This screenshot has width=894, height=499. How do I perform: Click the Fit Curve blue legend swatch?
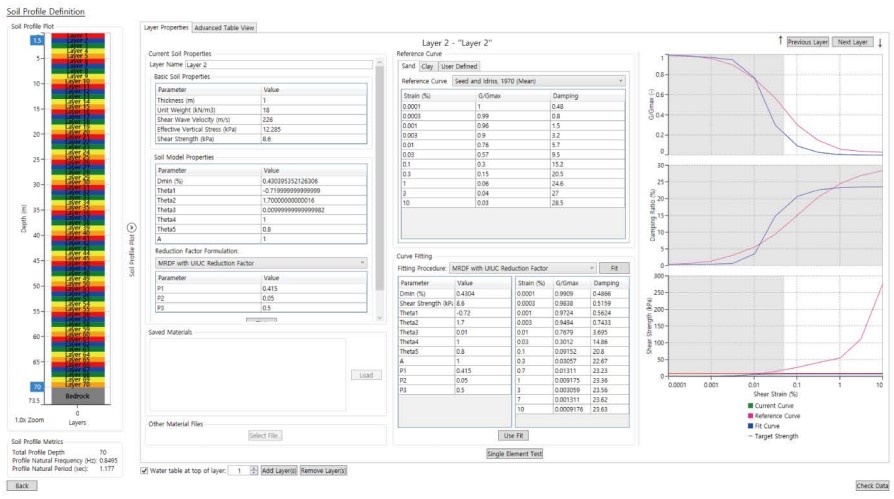(750, 426)
